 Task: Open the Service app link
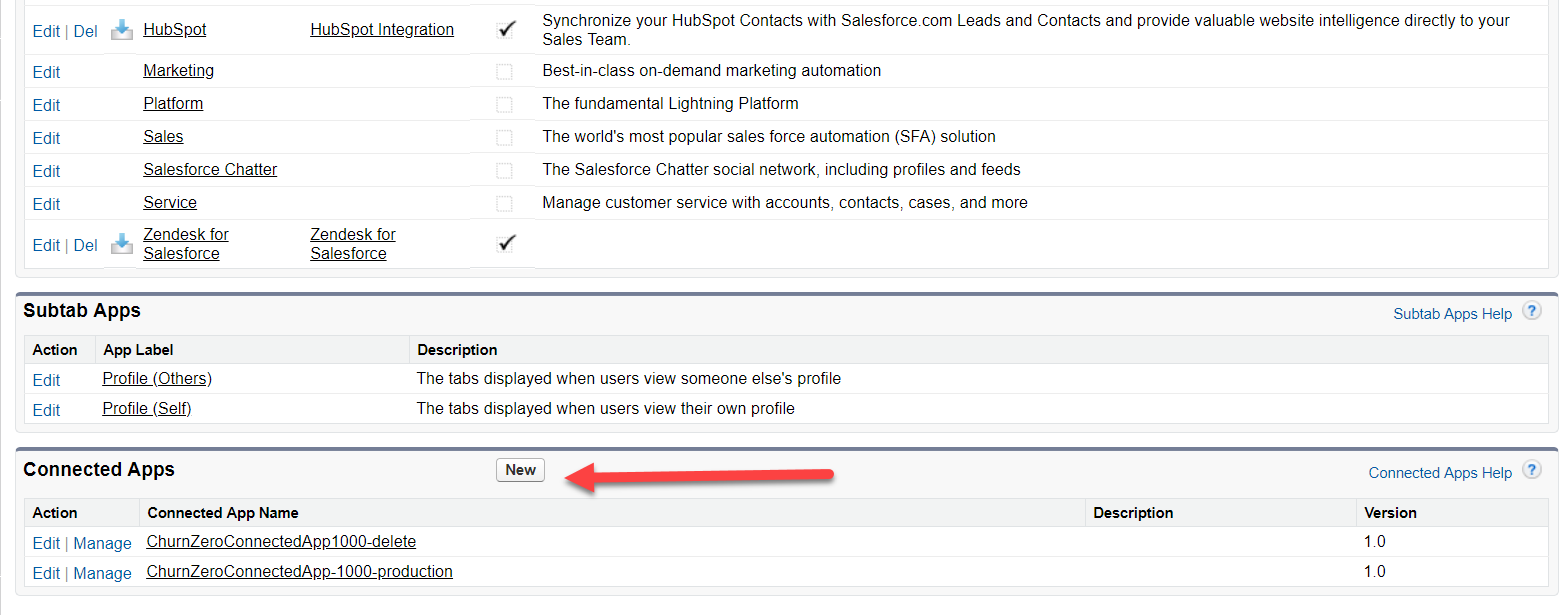click(x=170, y=202)
